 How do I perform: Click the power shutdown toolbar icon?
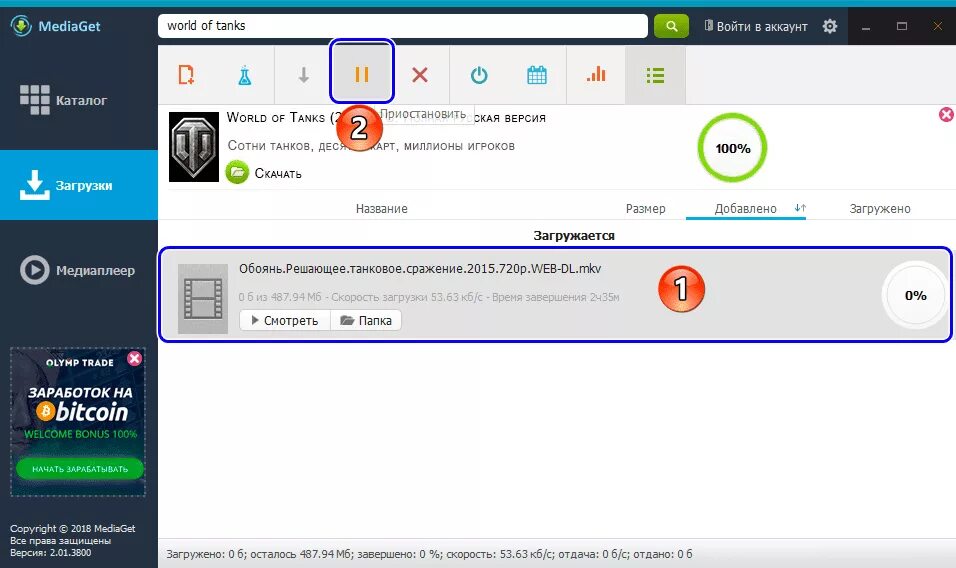pyautogui.click(x=479, y=76)
